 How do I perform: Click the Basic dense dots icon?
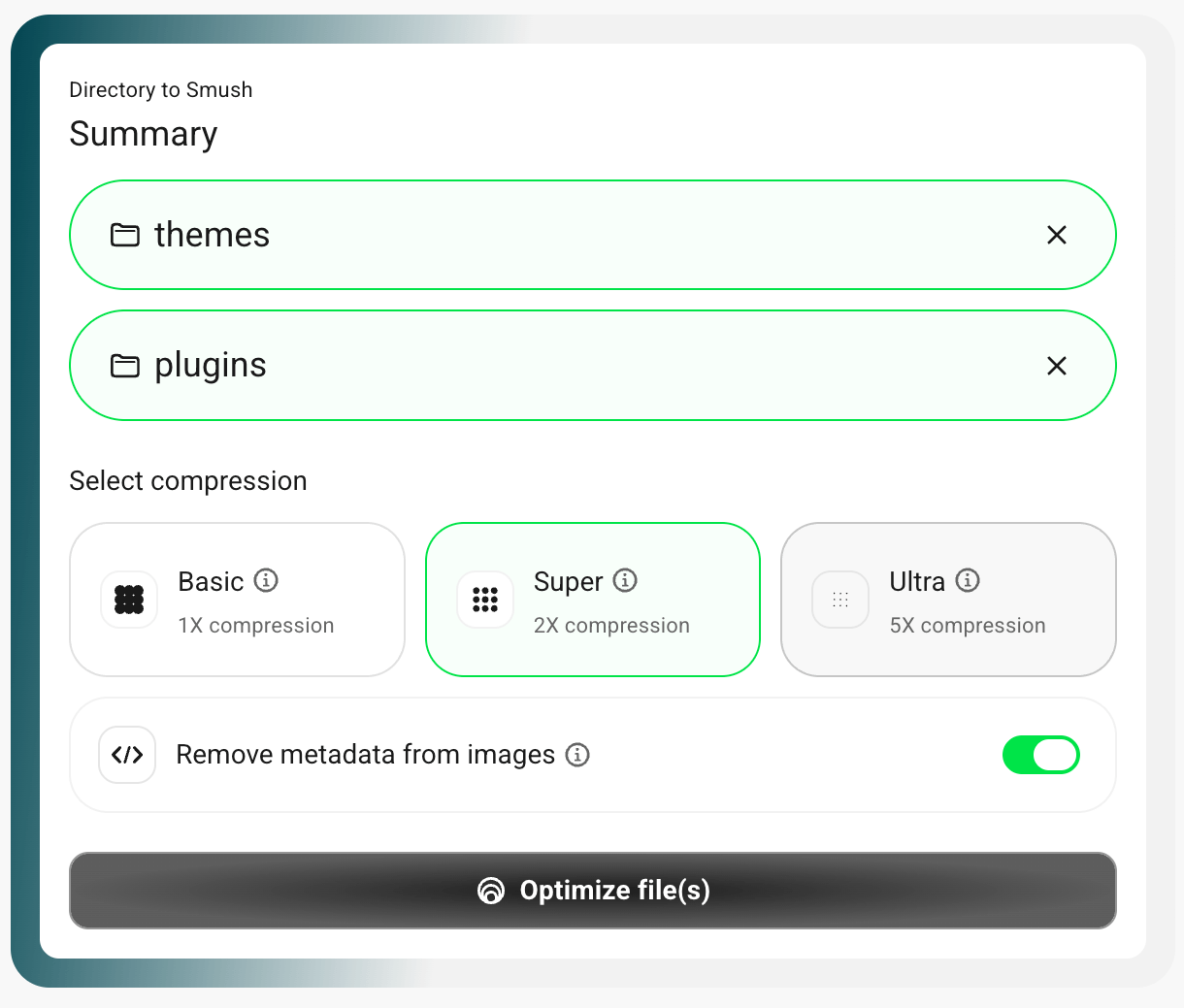pyautogui.click(x=129, y=600)
